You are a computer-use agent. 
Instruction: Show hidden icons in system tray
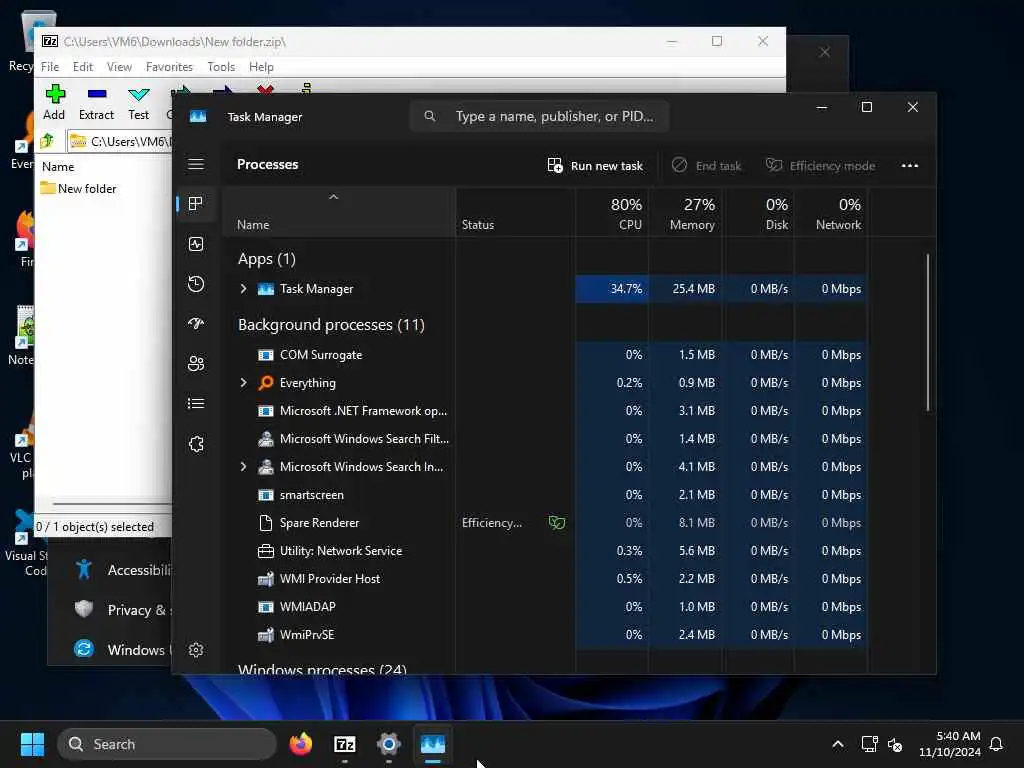tap(838, 744)
